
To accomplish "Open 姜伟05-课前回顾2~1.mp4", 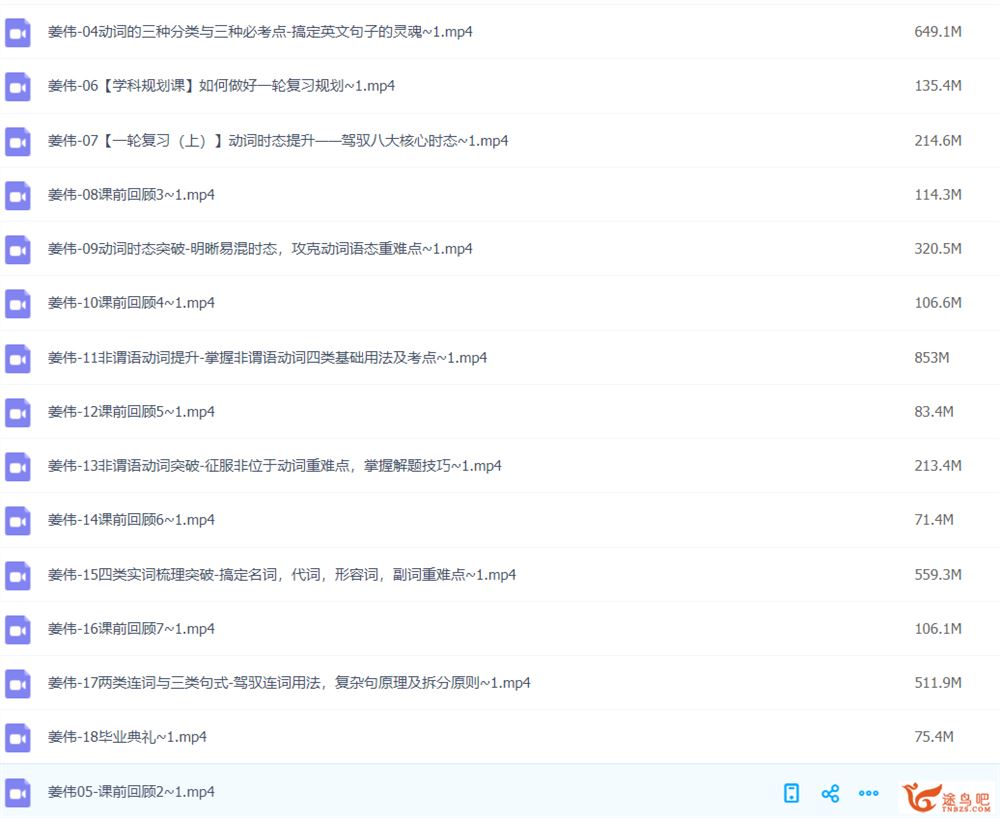I will [x=131, y=792].
